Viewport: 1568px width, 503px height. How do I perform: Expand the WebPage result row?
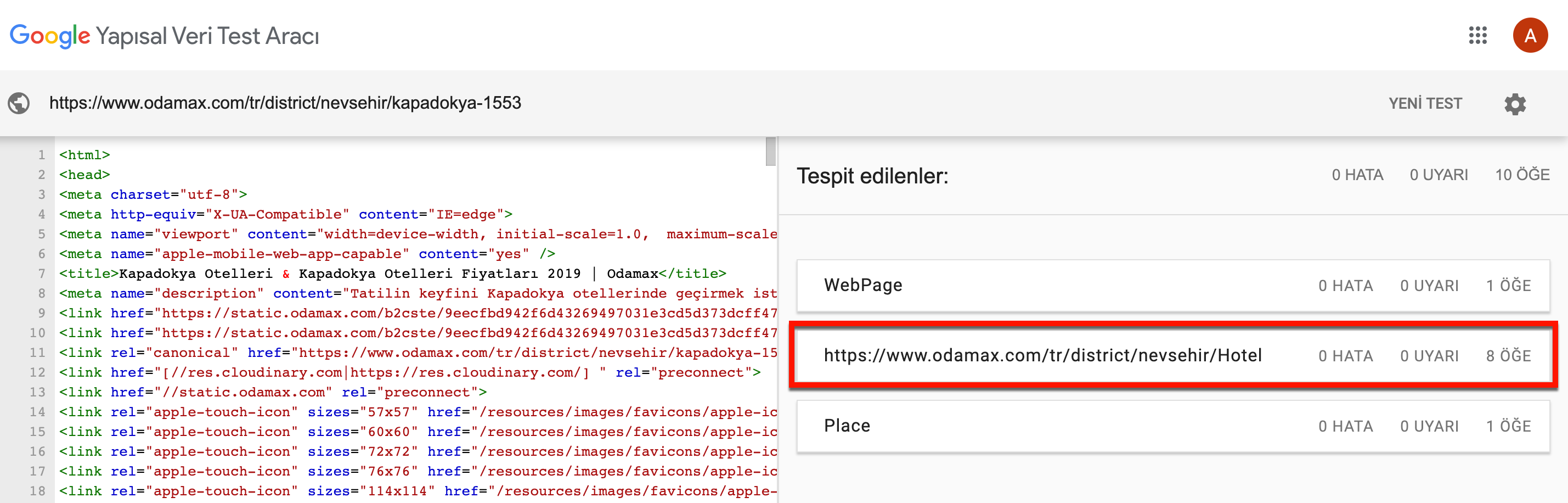[1173, 286]
